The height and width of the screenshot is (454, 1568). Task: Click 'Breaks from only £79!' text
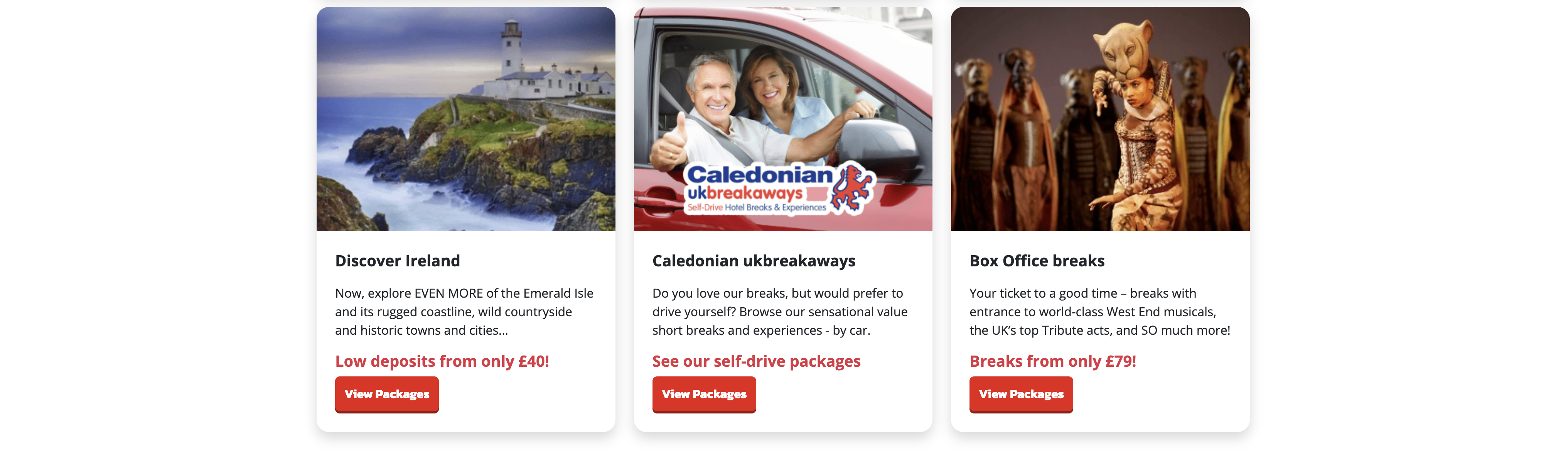(x=1052, y=361)
